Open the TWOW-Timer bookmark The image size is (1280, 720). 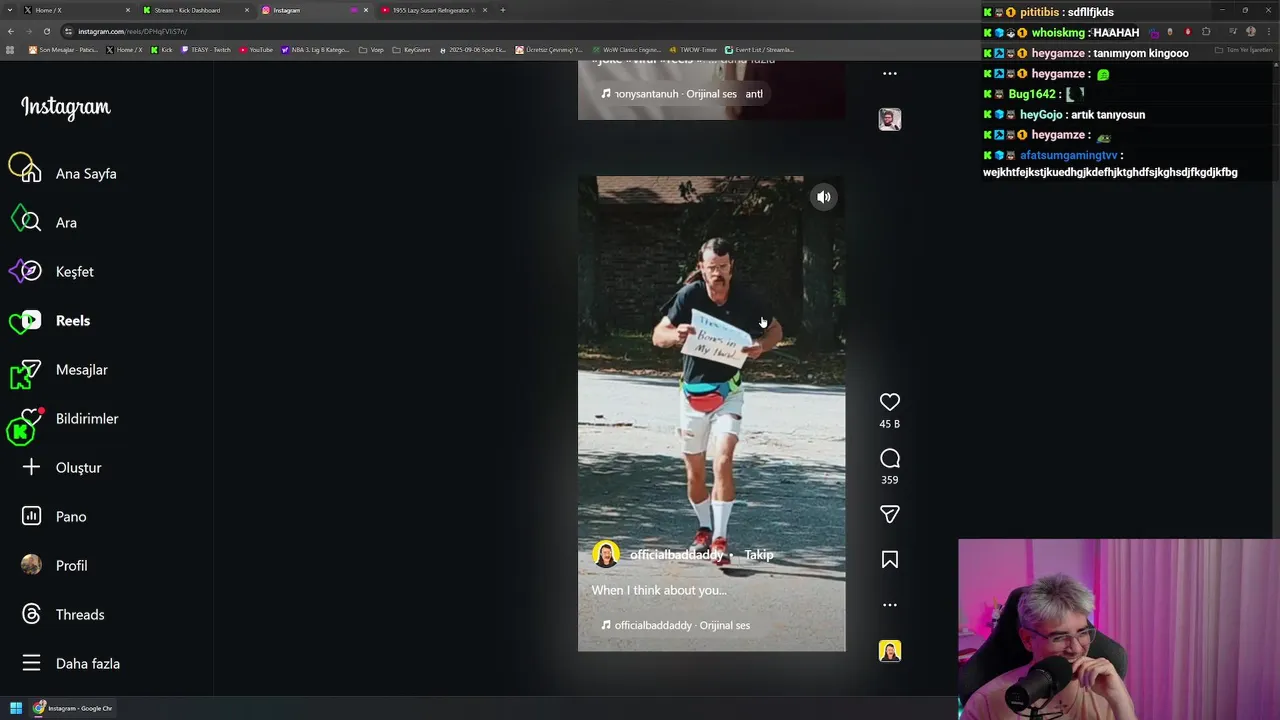[x=694, y=49]
